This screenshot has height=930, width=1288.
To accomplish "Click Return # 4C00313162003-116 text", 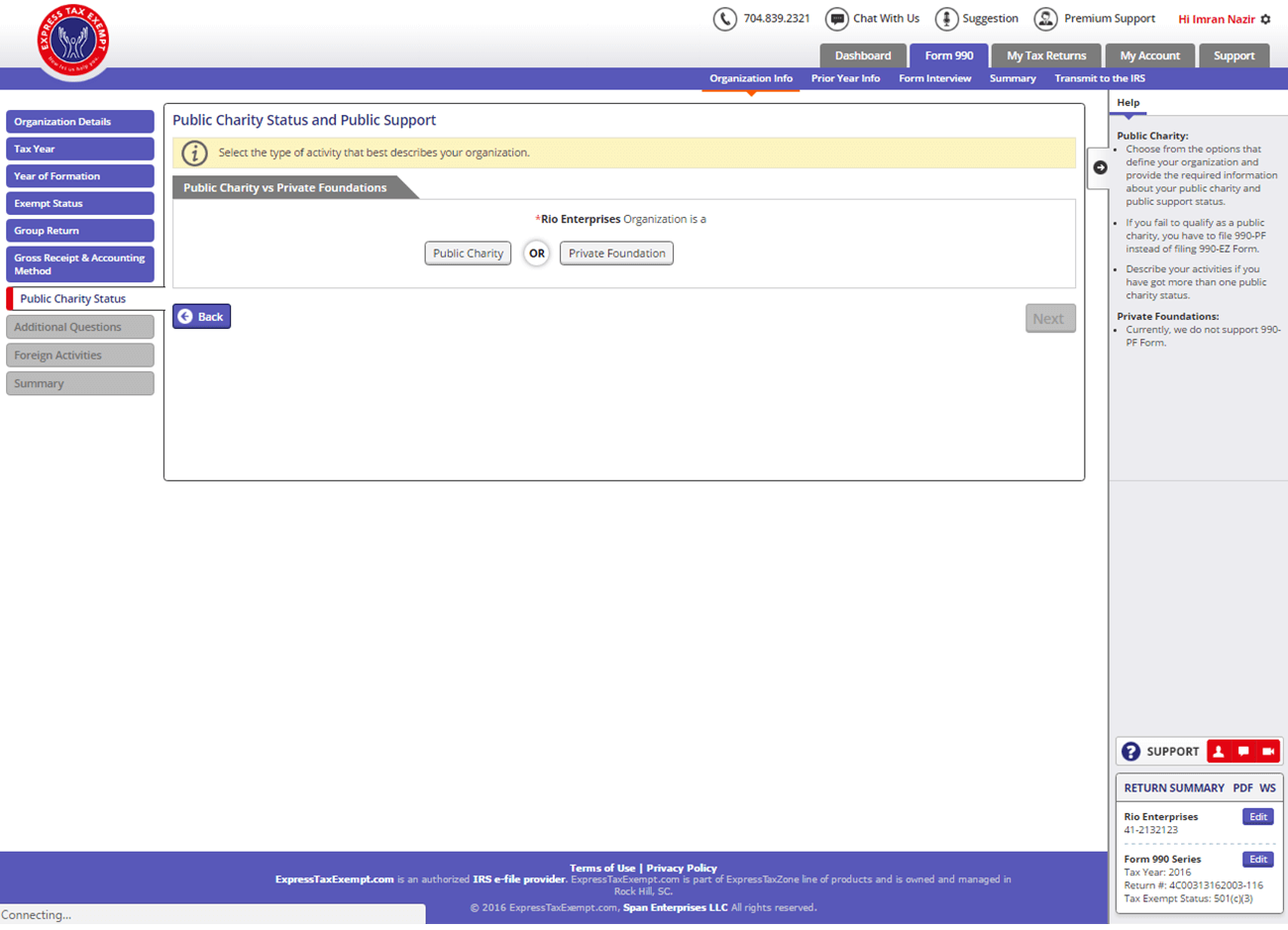I will point(1194,885).
